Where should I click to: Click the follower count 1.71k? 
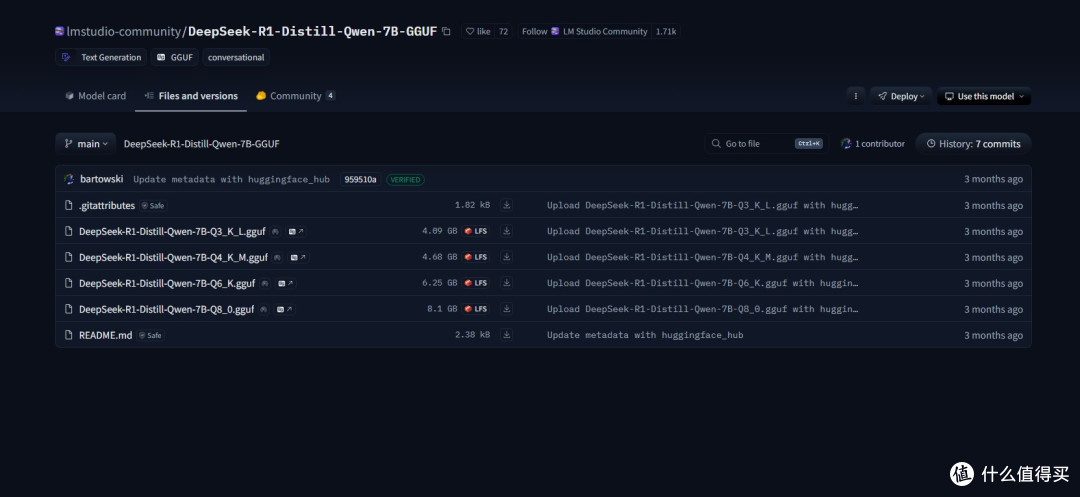(665, 32)
